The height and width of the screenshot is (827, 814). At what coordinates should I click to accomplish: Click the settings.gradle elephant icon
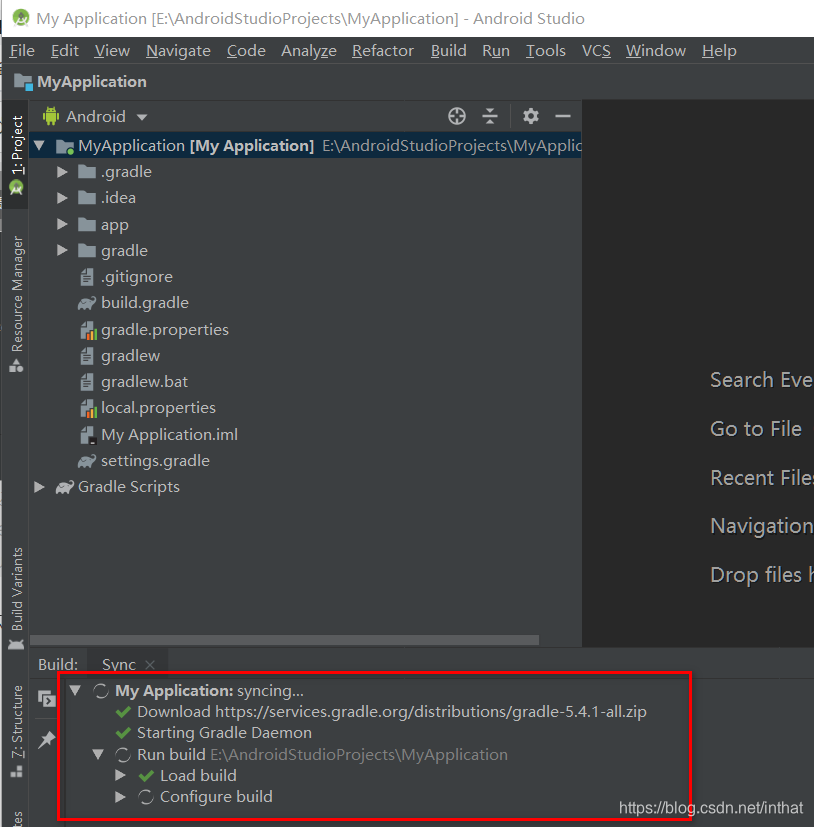[x=87, y=461]
